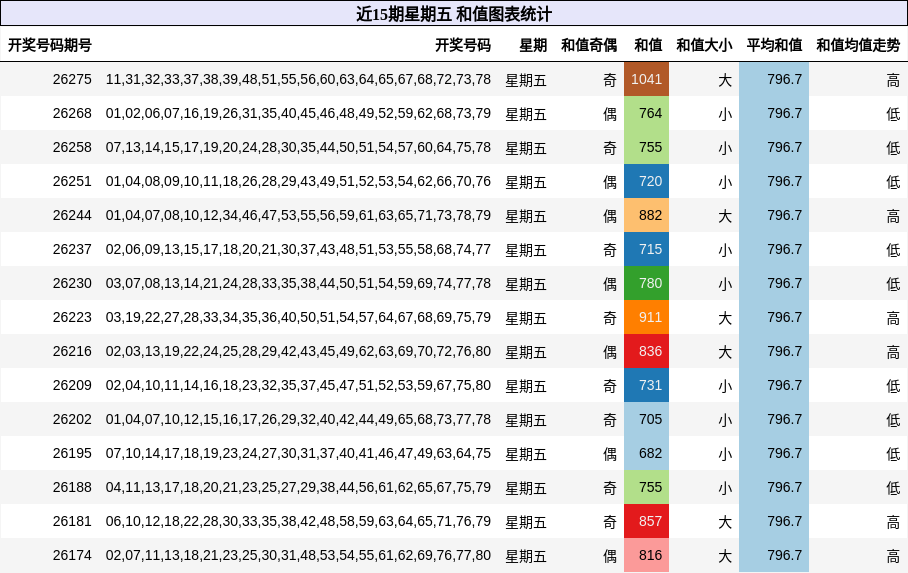The height and width of the screenshot is (573, 908).
Task: Select the pink 816 sum cell
Action: click(646, 556)
